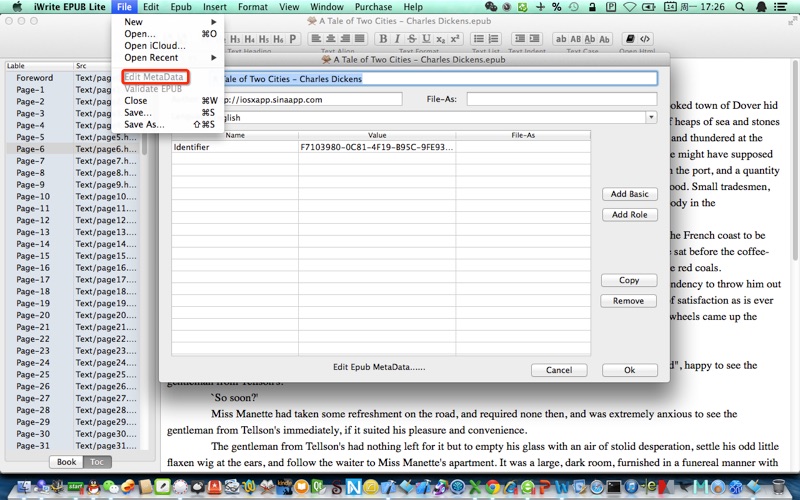Center-align text using toolbar icon
The width and height of the screenshot is (800, 500).
[x=331, y=39]
